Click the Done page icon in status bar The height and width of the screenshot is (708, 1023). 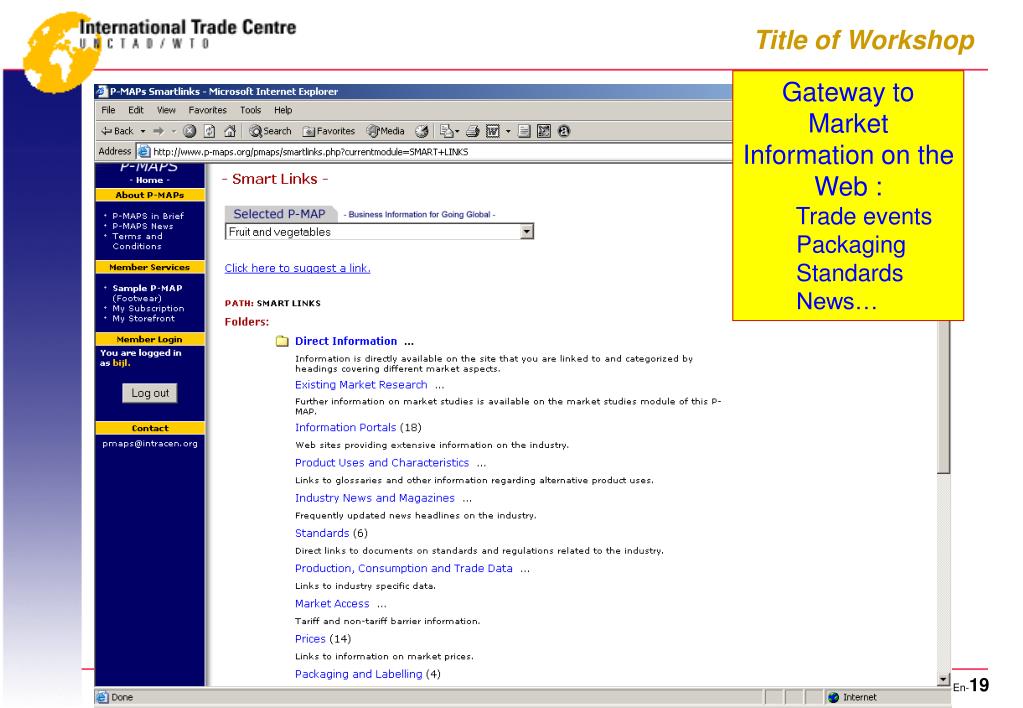point(102,698)
